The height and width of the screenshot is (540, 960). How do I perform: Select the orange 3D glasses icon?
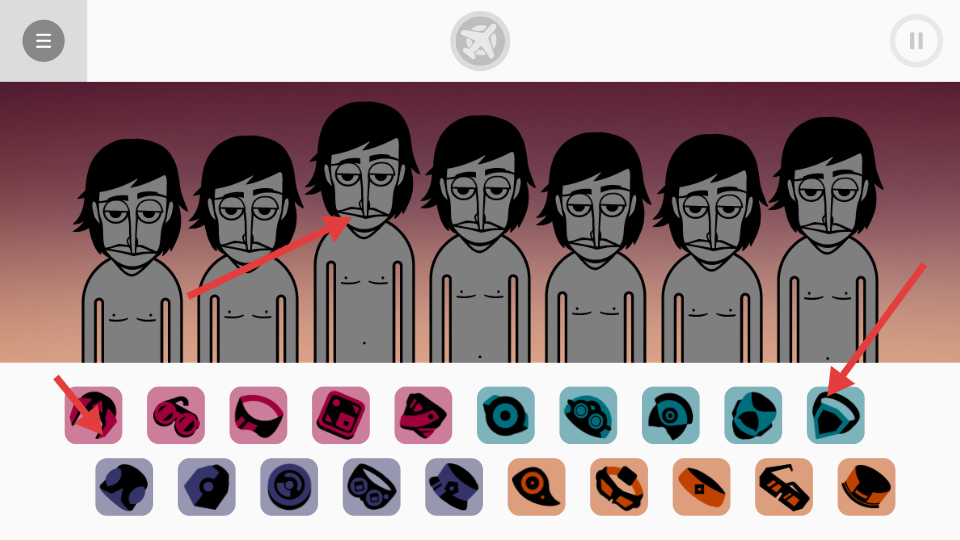(784, 487)
